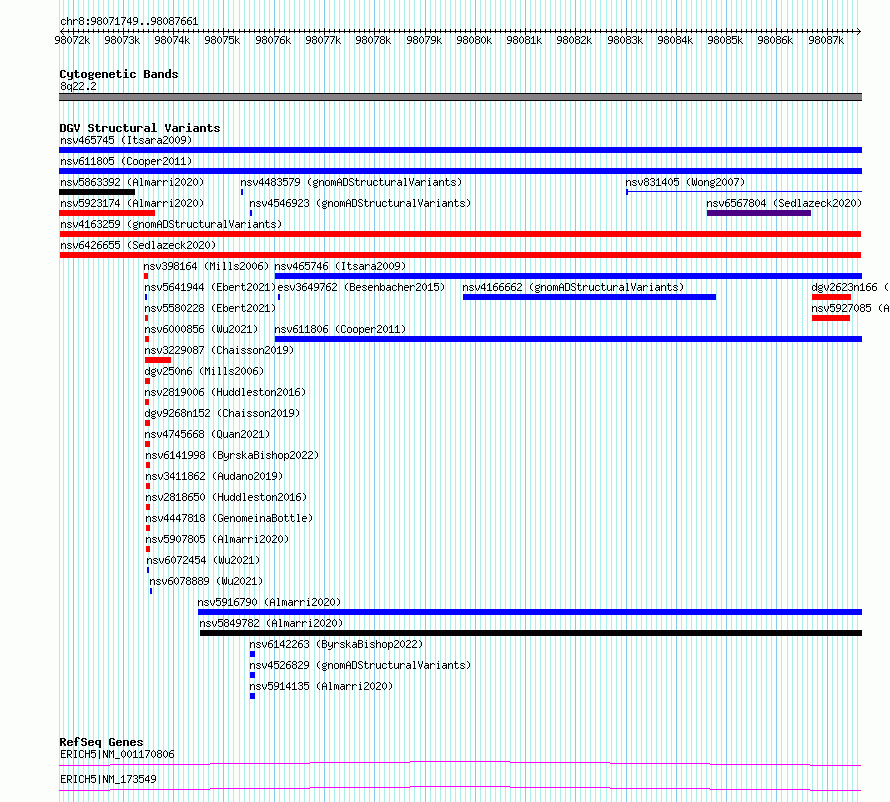The height and width of the screenshot is (802, 890).
Task: Click dgv9268n152 (Chaisson2019) label
Action: [x=222, y=413]
